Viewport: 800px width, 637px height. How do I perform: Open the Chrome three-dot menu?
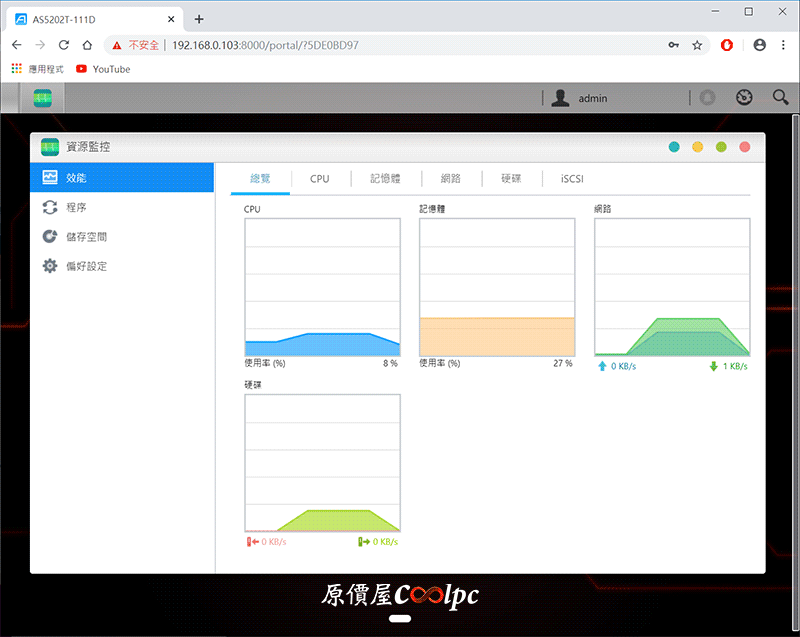783,45
